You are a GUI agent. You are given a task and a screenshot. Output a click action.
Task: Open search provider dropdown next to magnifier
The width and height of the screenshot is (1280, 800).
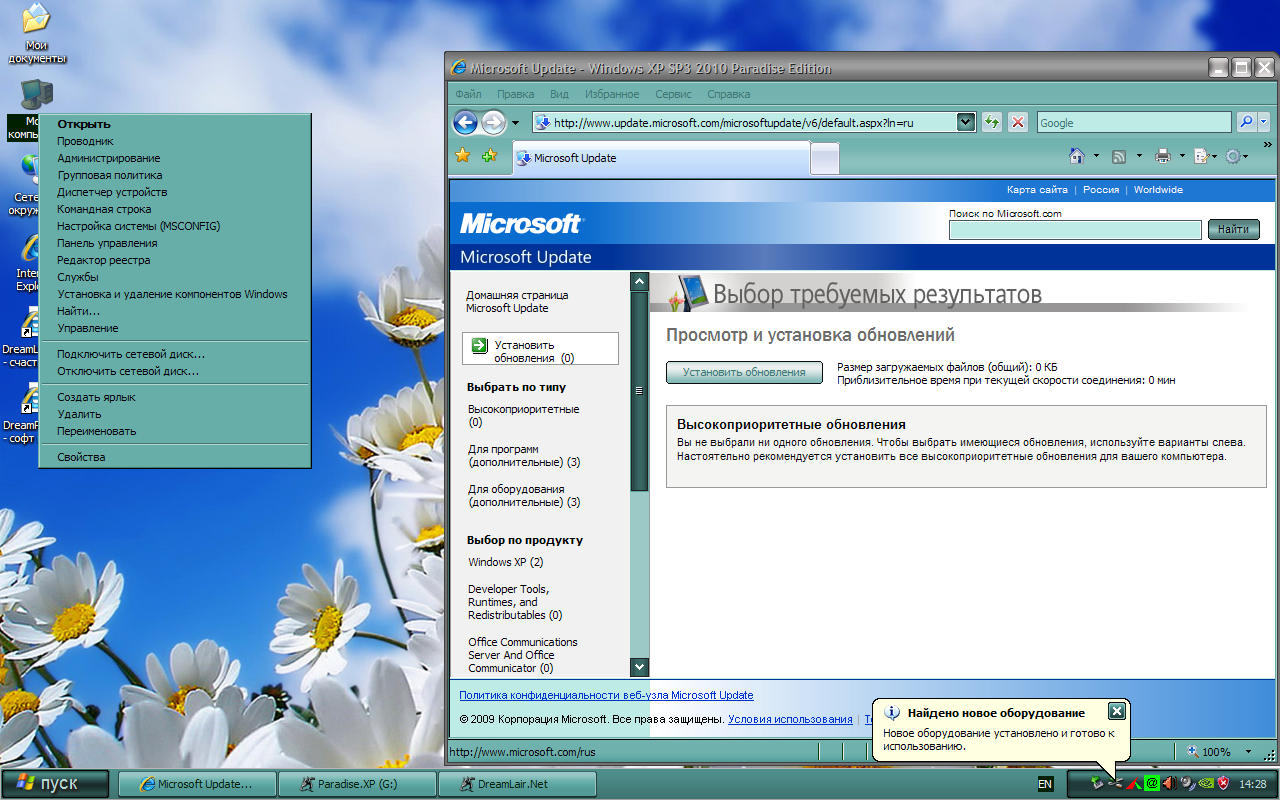(x=1264, y=122)
